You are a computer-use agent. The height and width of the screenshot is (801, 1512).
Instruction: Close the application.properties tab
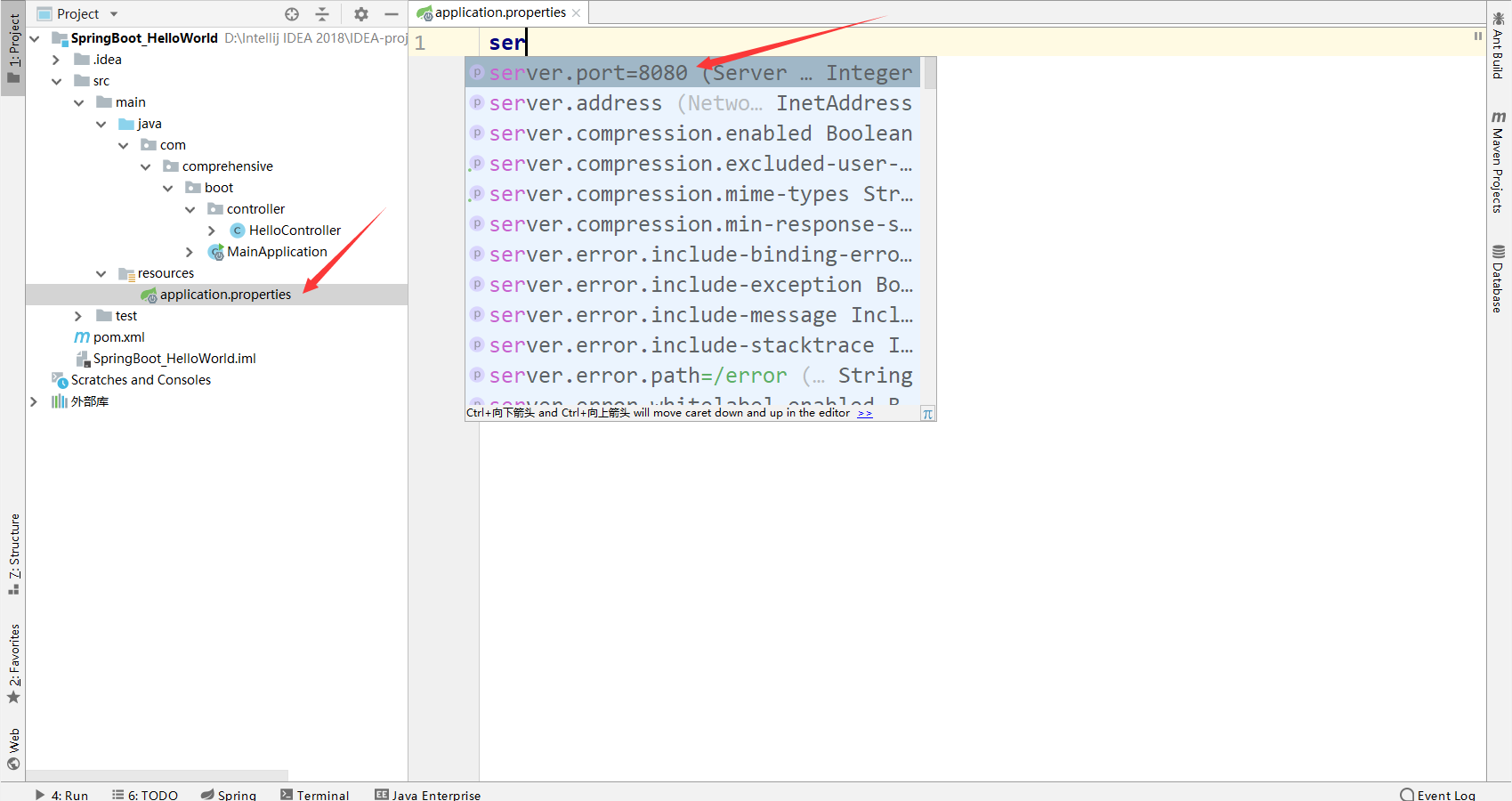coord(577,12)
